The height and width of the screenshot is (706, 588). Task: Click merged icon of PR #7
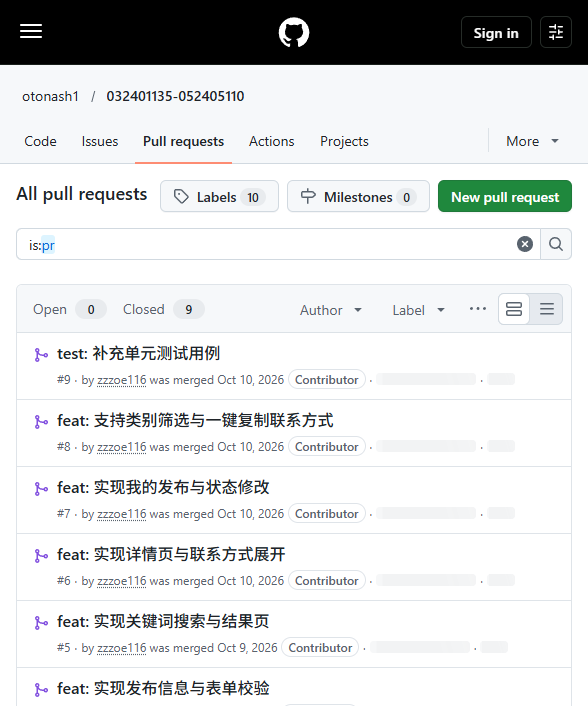point(41,489)
